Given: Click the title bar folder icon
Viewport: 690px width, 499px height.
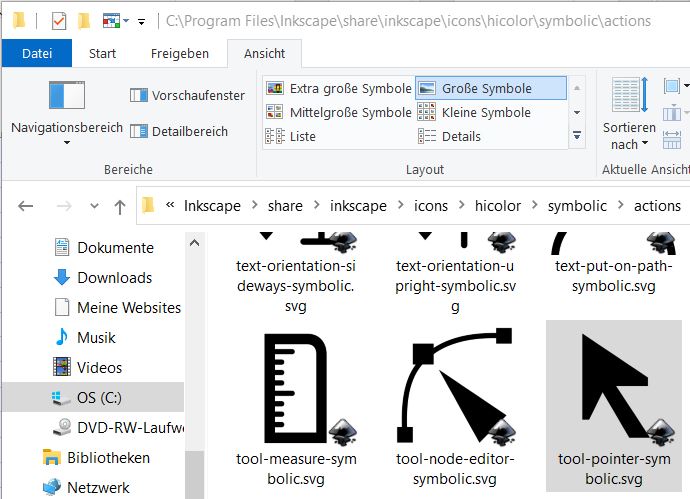Looking at the screenshot, I should (x=18, y=21).
